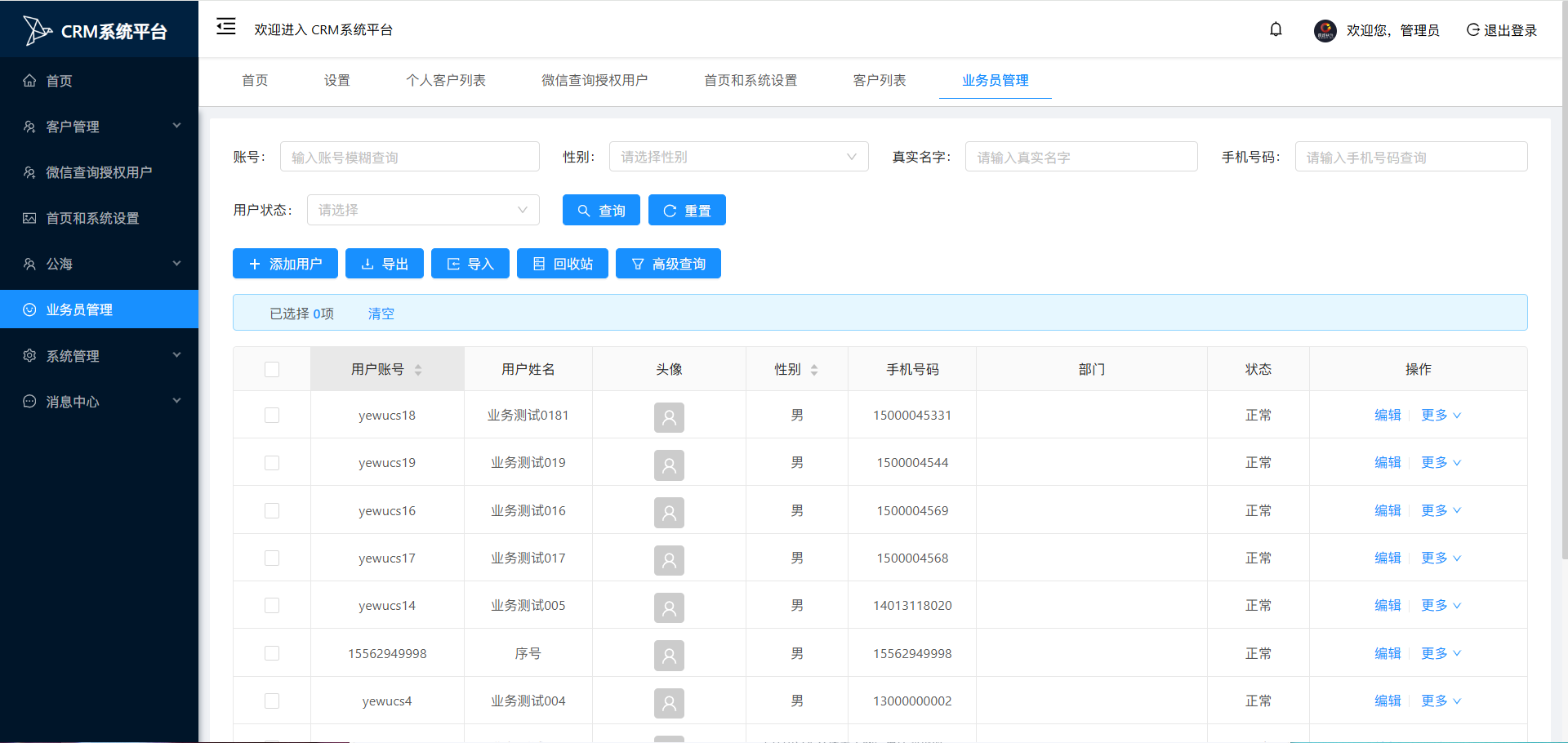
Task: Sort by 用户账号 column sort arrows
Action: tap(418, 370)
